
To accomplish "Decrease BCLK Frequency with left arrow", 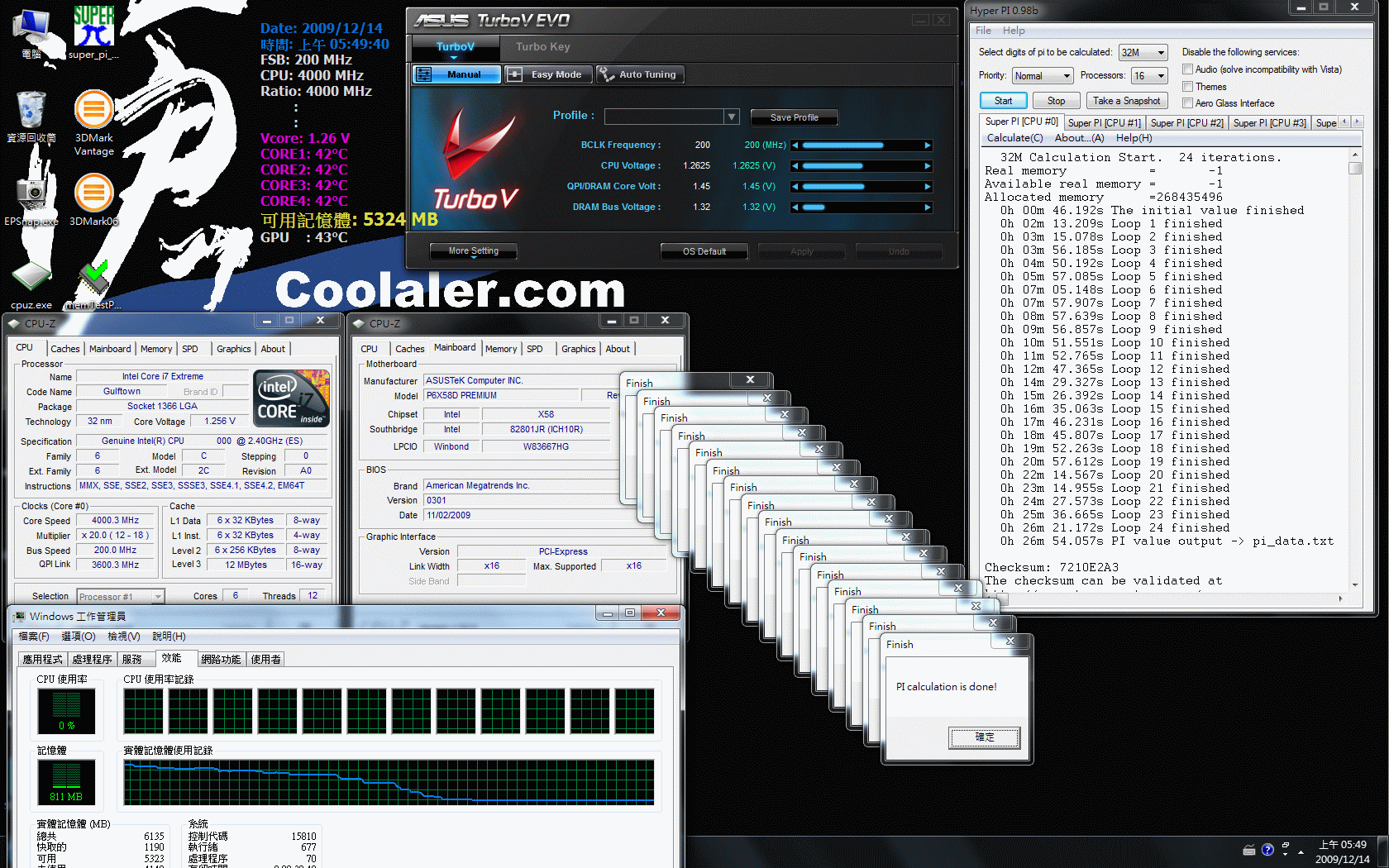I will pyautogui.click(x=795, y=145).
